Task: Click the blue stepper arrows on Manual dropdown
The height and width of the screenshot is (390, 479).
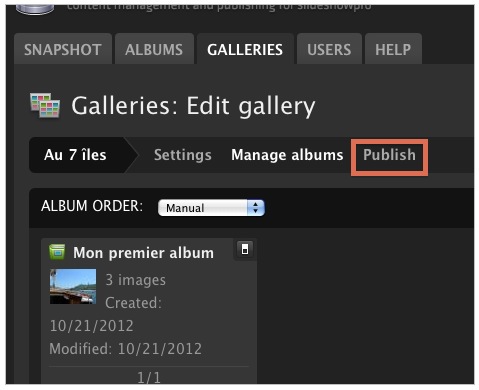Action: pyautogui.click(x=256, y=208)
